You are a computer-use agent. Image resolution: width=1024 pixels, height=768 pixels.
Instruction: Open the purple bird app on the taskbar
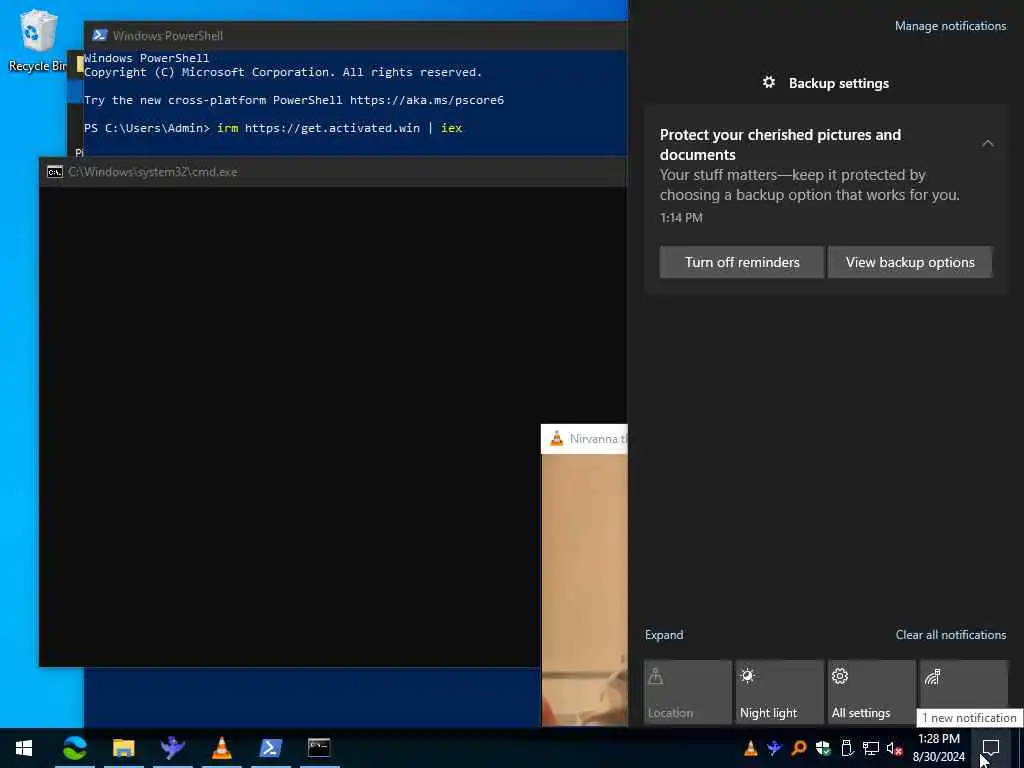pyautogui.click(x=172, y=748)
